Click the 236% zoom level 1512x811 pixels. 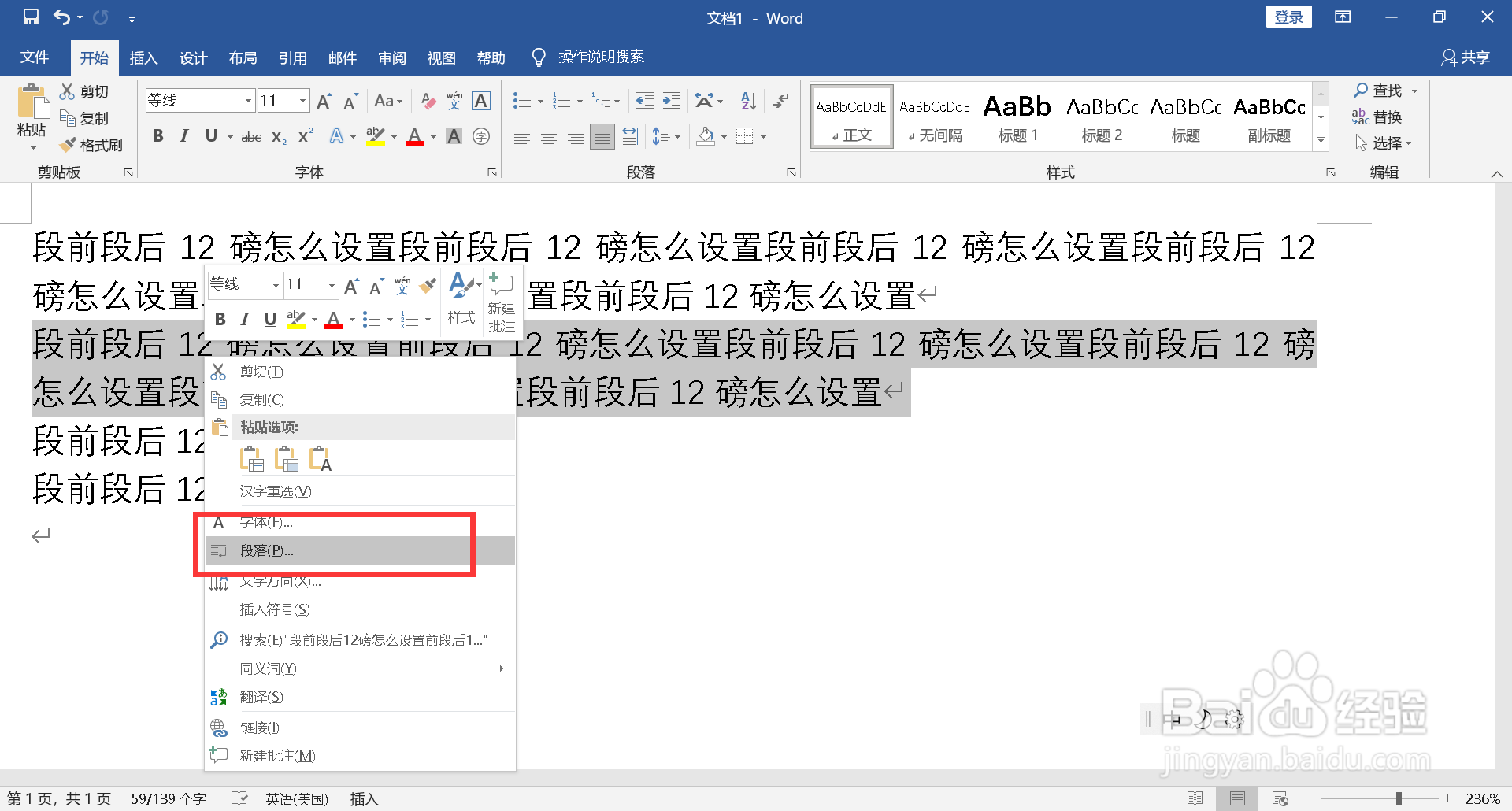point(1483,798)
